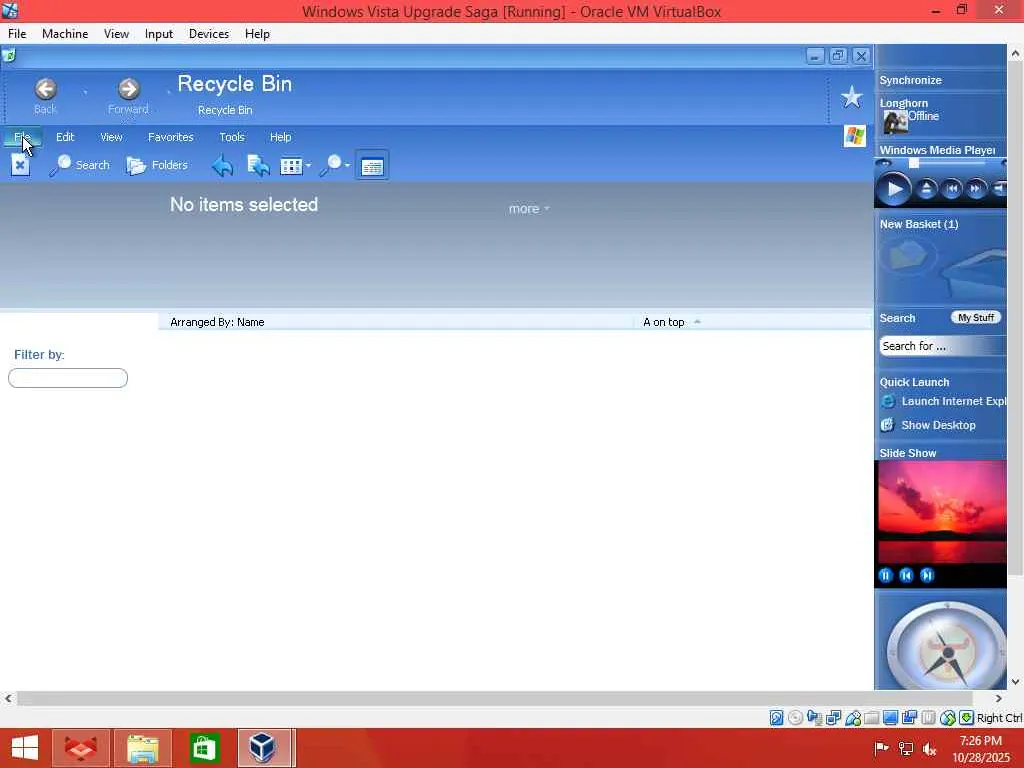Open the VirtualBox Devices menu
The image size is (1024, 768).
[209, 34]
